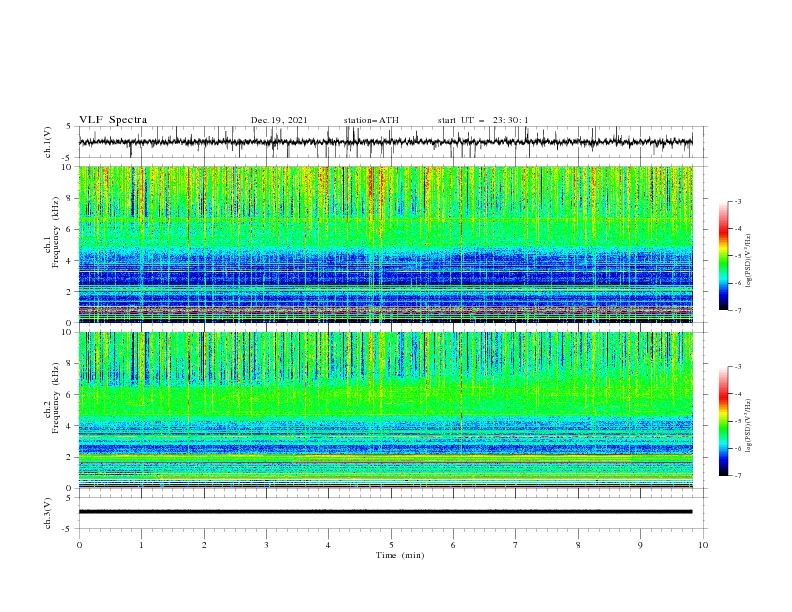The image size is (792, 612).
Task: Click time axis tick label "8"
Action: (578, 545)
